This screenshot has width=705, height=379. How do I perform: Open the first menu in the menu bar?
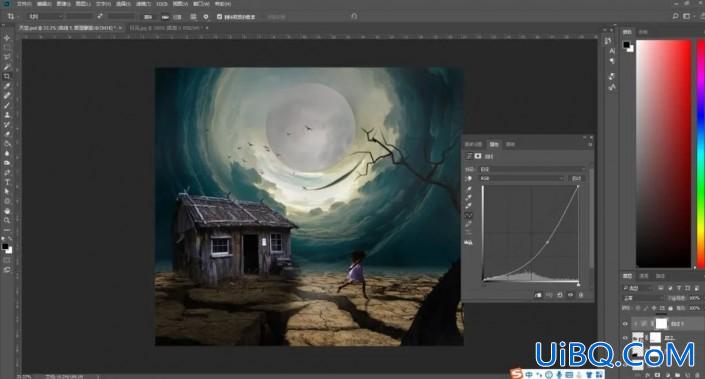(24, 4)
